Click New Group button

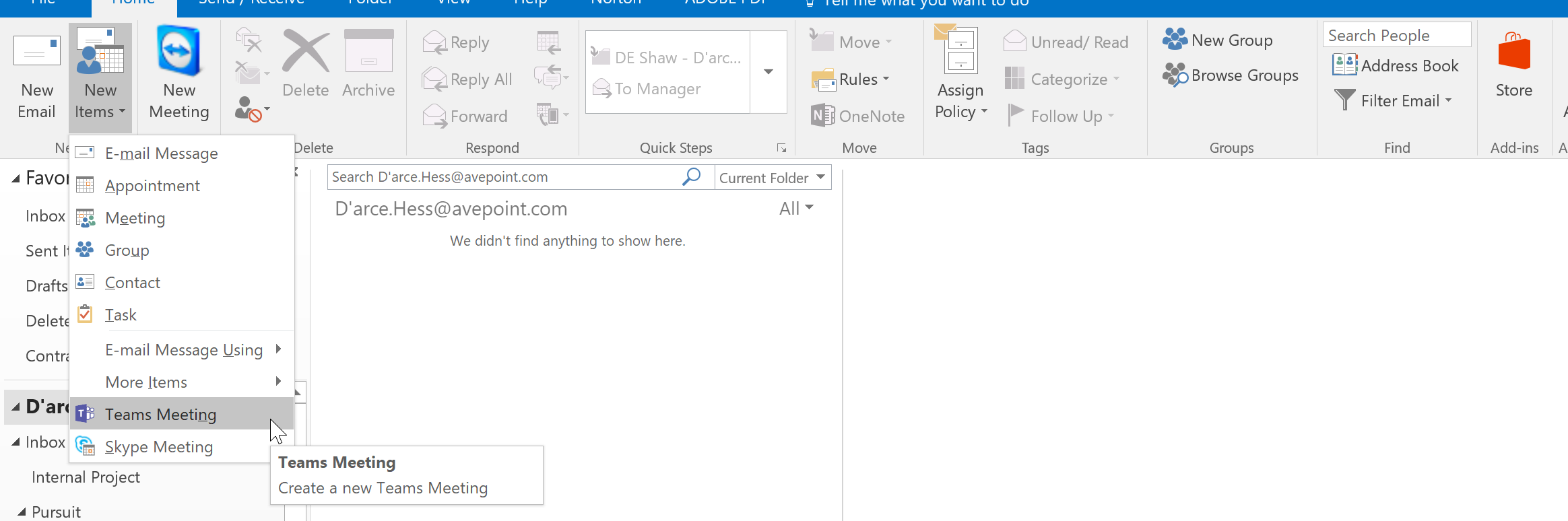click(x=1218, y=40)
